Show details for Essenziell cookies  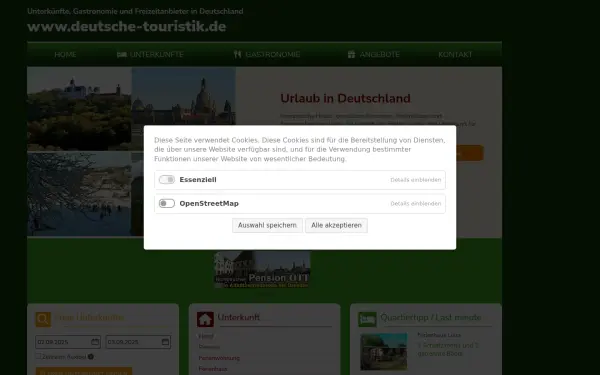pyautogui.click(x=416, y=180)
